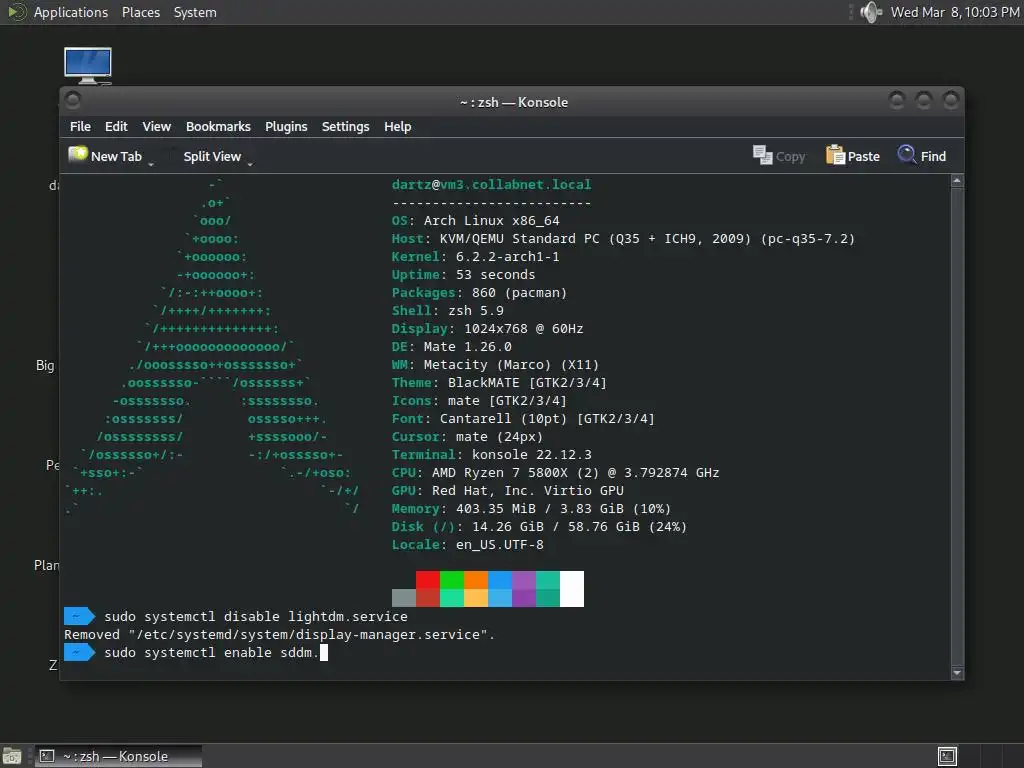1024x768 pixels.
Task: Click the Konsole taskbar entry
Action: pyautogui.click(x=118, y=756)
